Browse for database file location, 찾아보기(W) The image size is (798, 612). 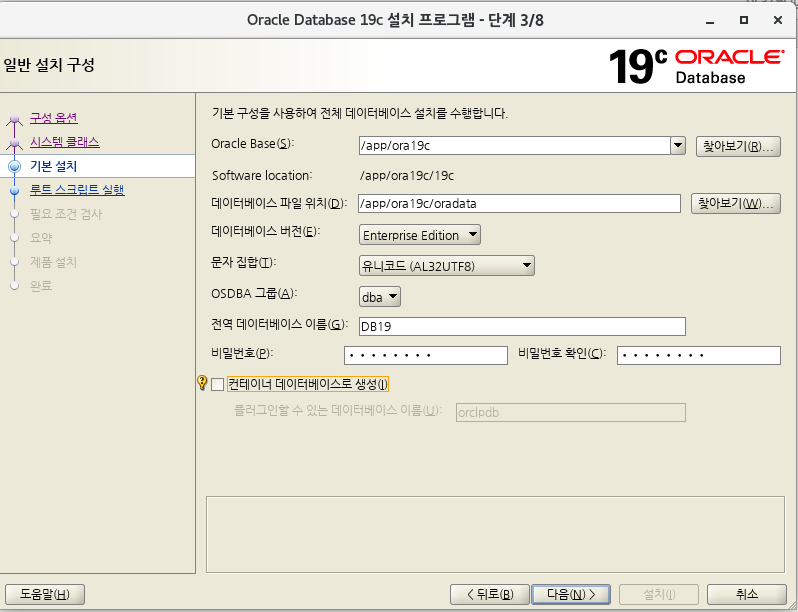point(735,203)
